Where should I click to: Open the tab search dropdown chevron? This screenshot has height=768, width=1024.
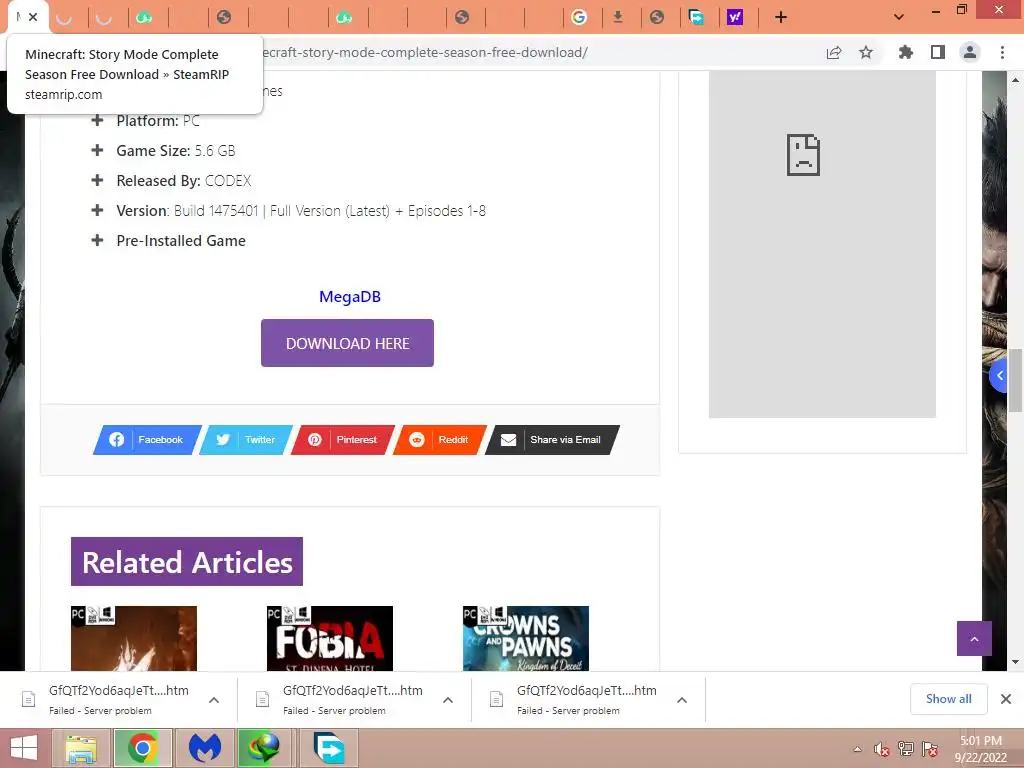(899, 17)
